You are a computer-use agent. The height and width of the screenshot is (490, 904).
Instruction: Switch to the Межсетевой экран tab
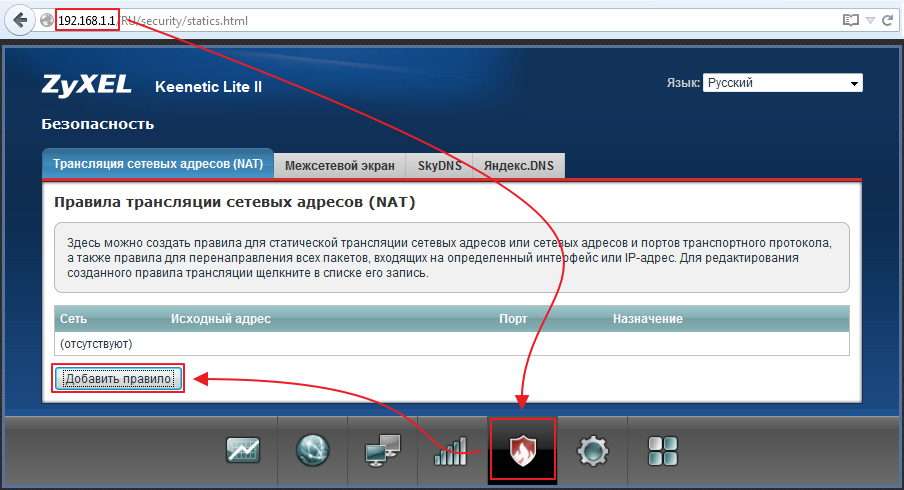coord(340,165)
